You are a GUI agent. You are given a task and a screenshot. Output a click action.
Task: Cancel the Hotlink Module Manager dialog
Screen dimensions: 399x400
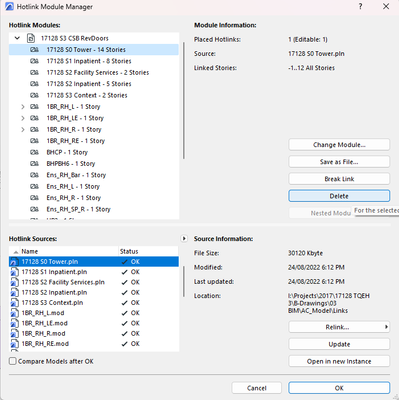[257, 388]
